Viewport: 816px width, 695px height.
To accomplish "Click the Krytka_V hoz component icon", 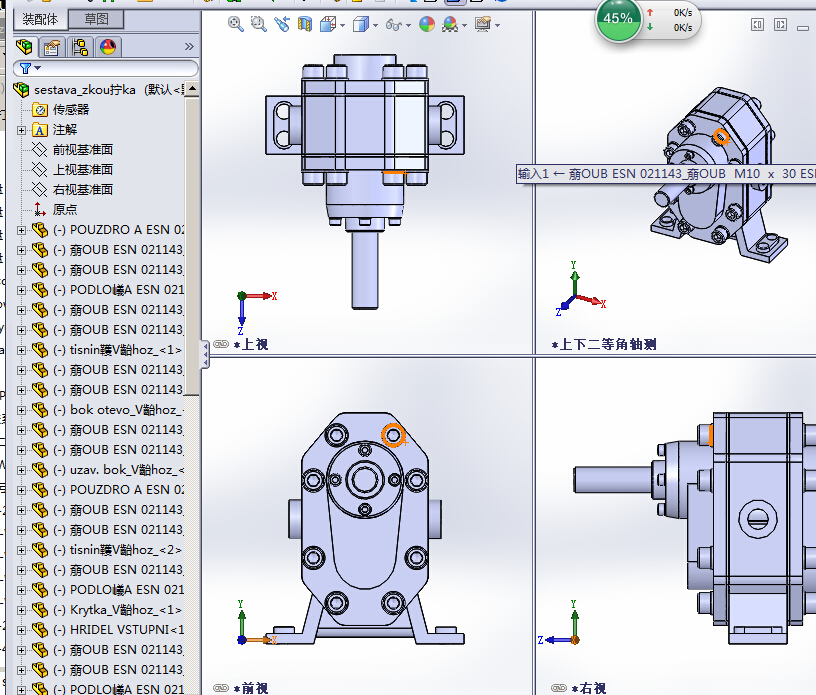I will pyautogui.click(x=40, y=610).
